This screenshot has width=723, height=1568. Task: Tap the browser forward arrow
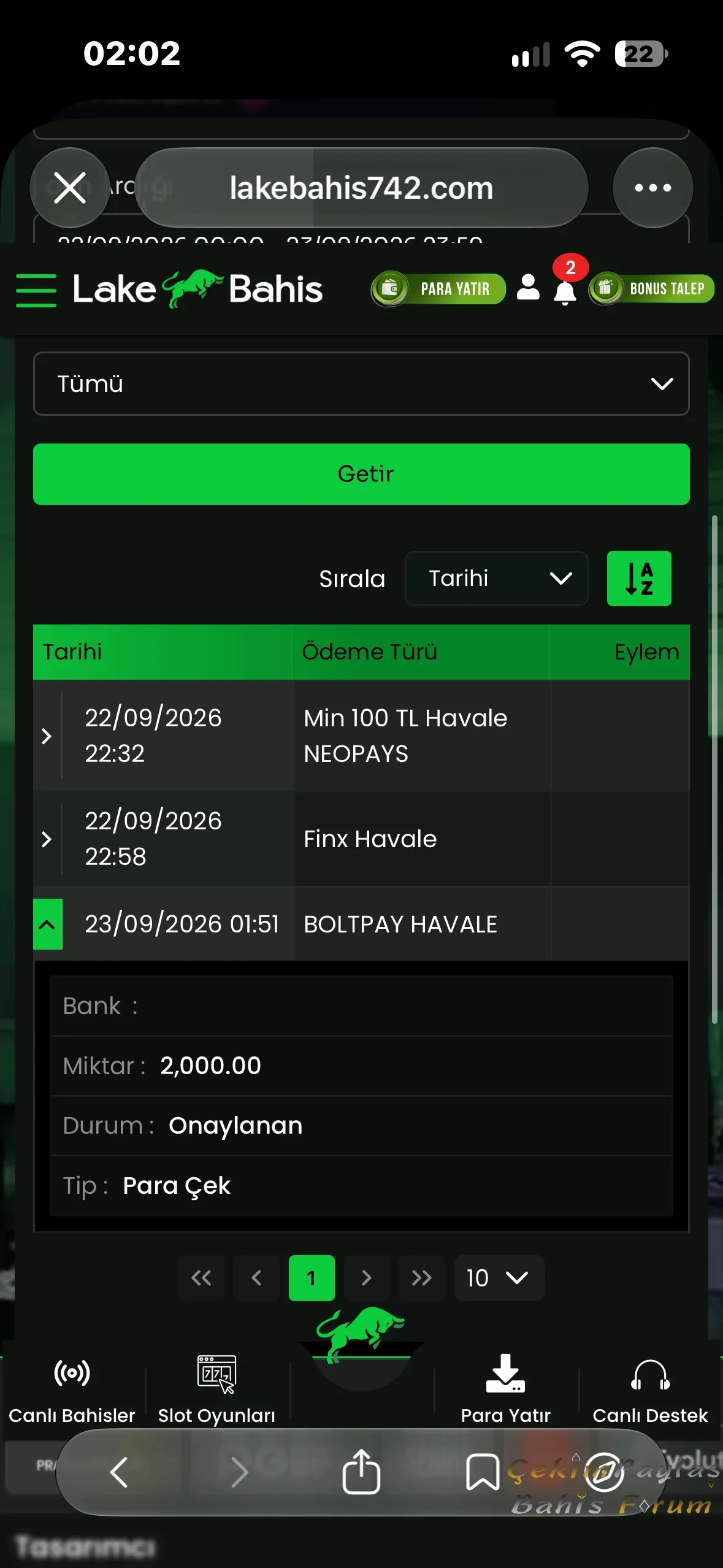click(240, 1472)
